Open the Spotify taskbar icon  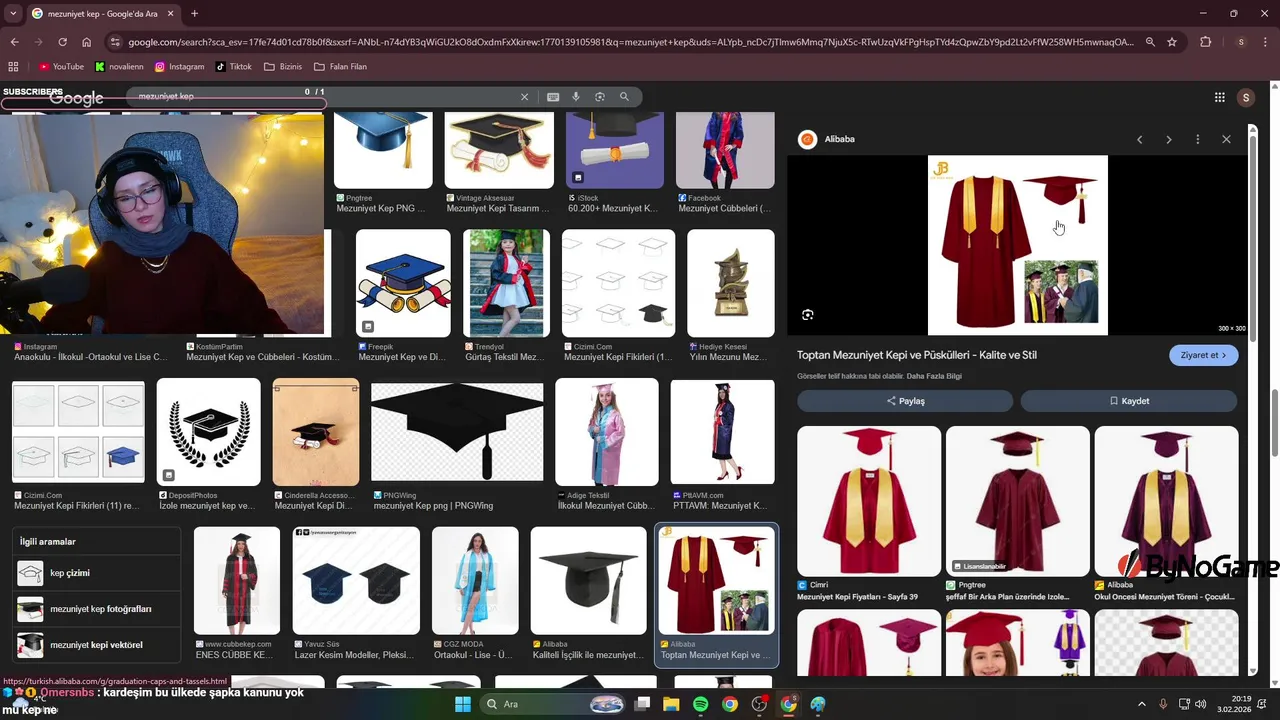click(x=700, y=704)
